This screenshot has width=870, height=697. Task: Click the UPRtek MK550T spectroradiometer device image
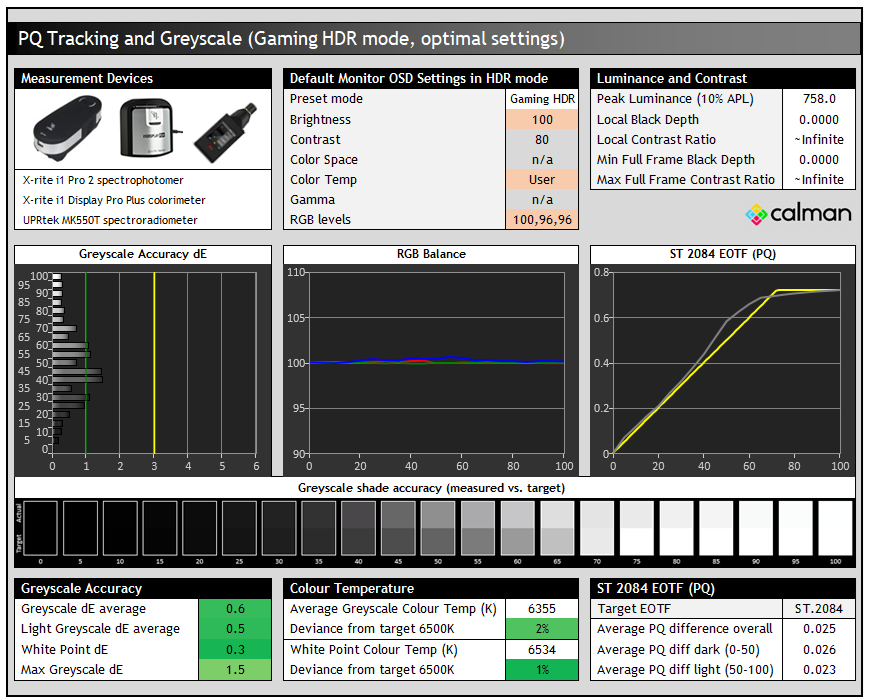point(222,130)
